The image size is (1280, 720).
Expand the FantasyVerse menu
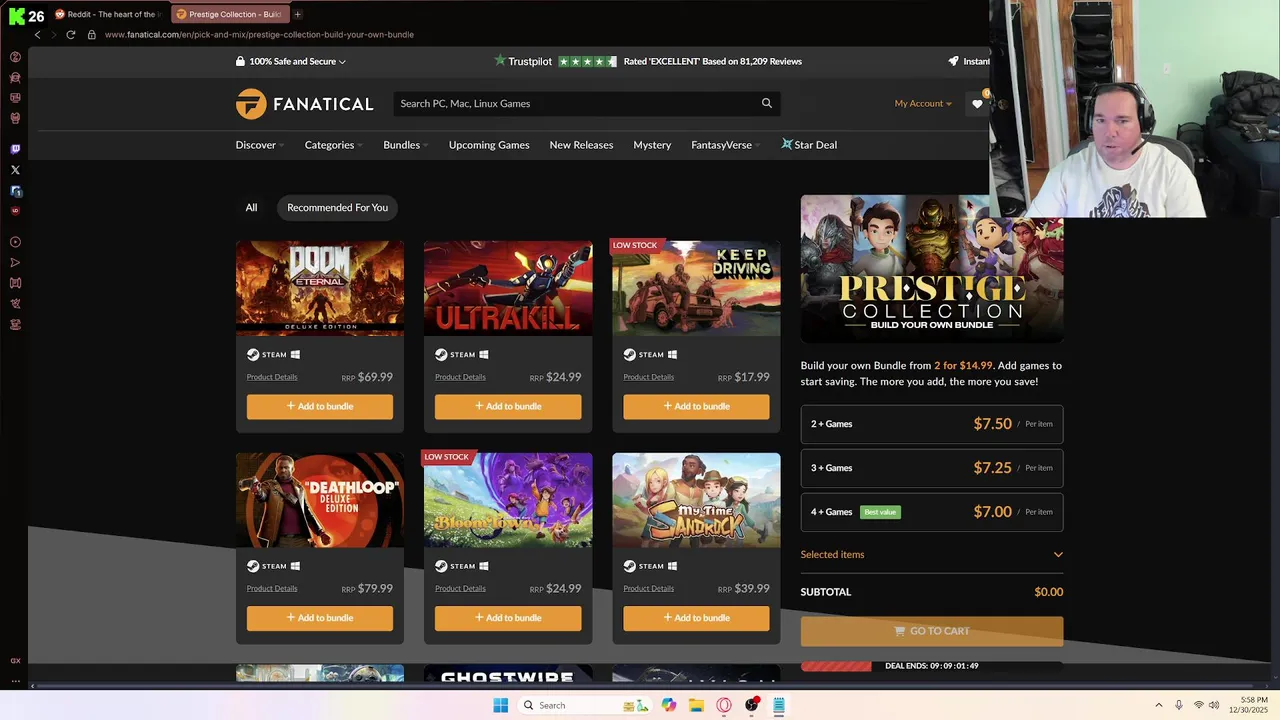(x=725, y=145)
